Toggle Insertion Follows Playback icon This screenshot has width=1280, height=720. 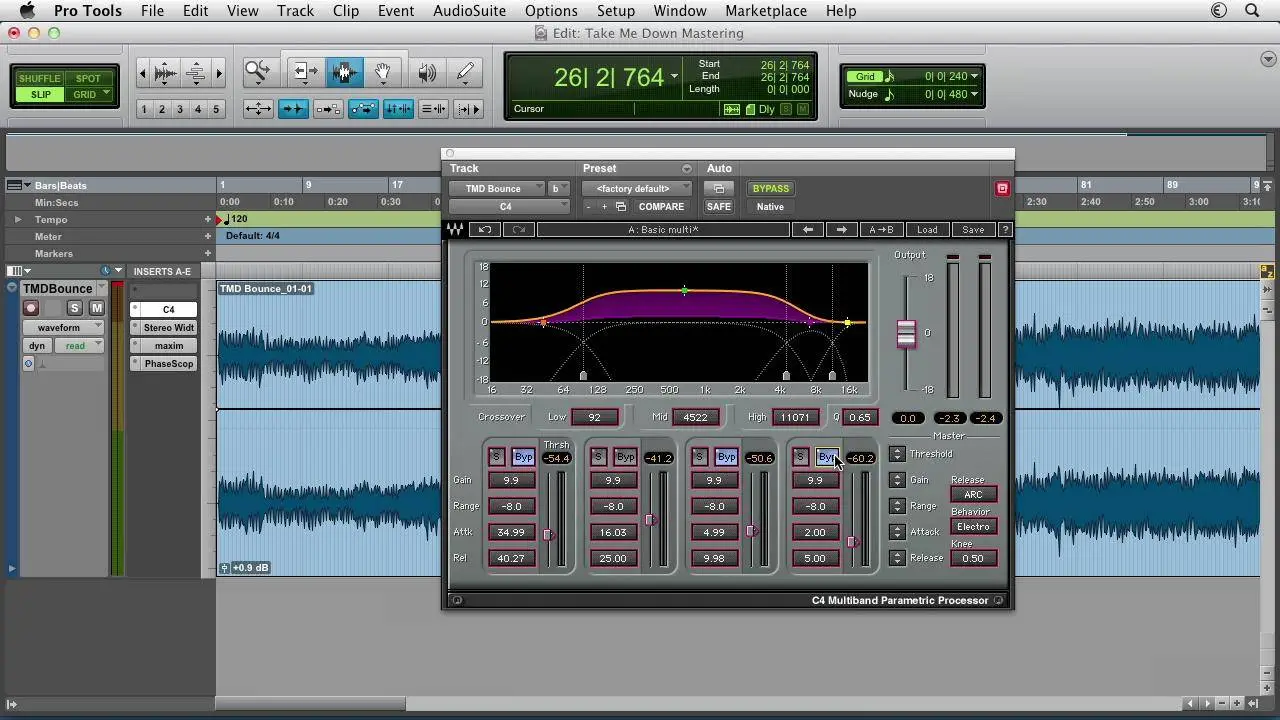click(468, 109)
